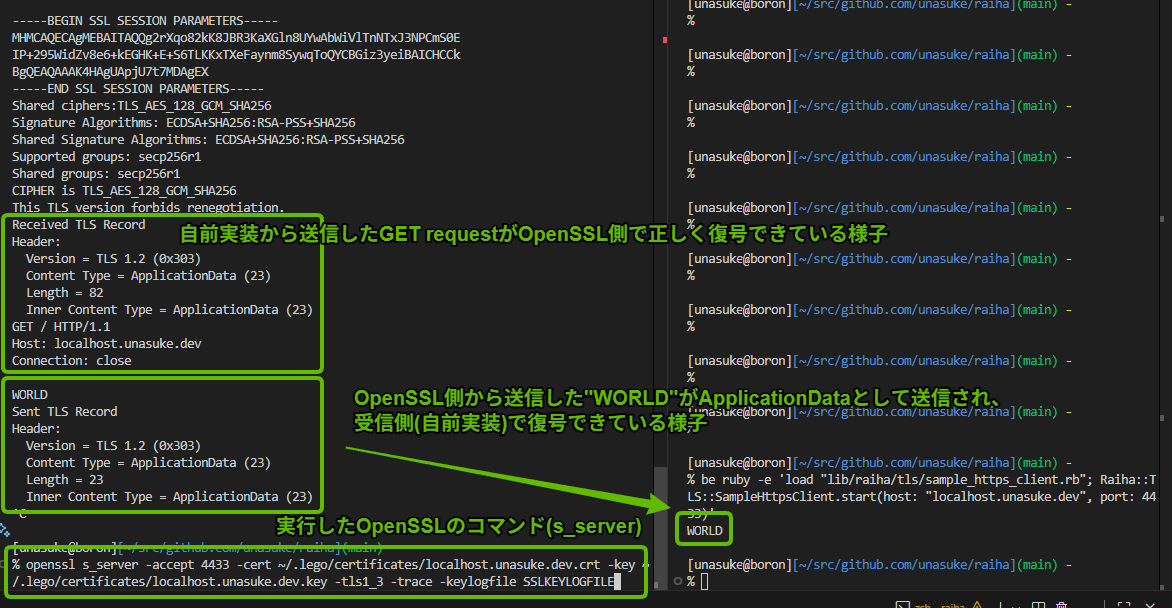1172x608 pixels.
Task: Click the blue sparkle icon in the left gutter
Action: [x=4, y=529]
